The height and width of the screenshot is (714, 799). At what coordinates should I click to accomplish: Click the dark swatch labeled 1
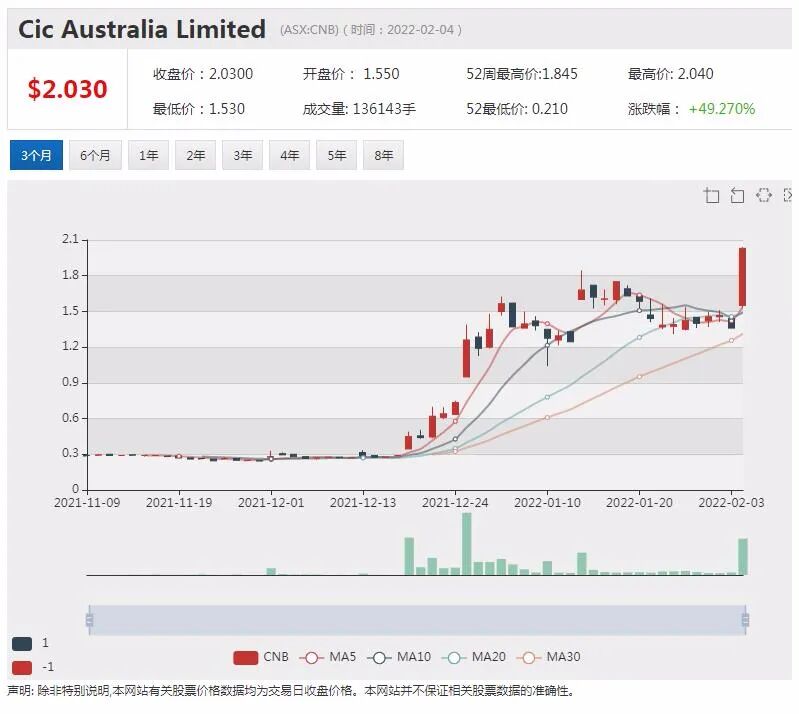point(22,644)
